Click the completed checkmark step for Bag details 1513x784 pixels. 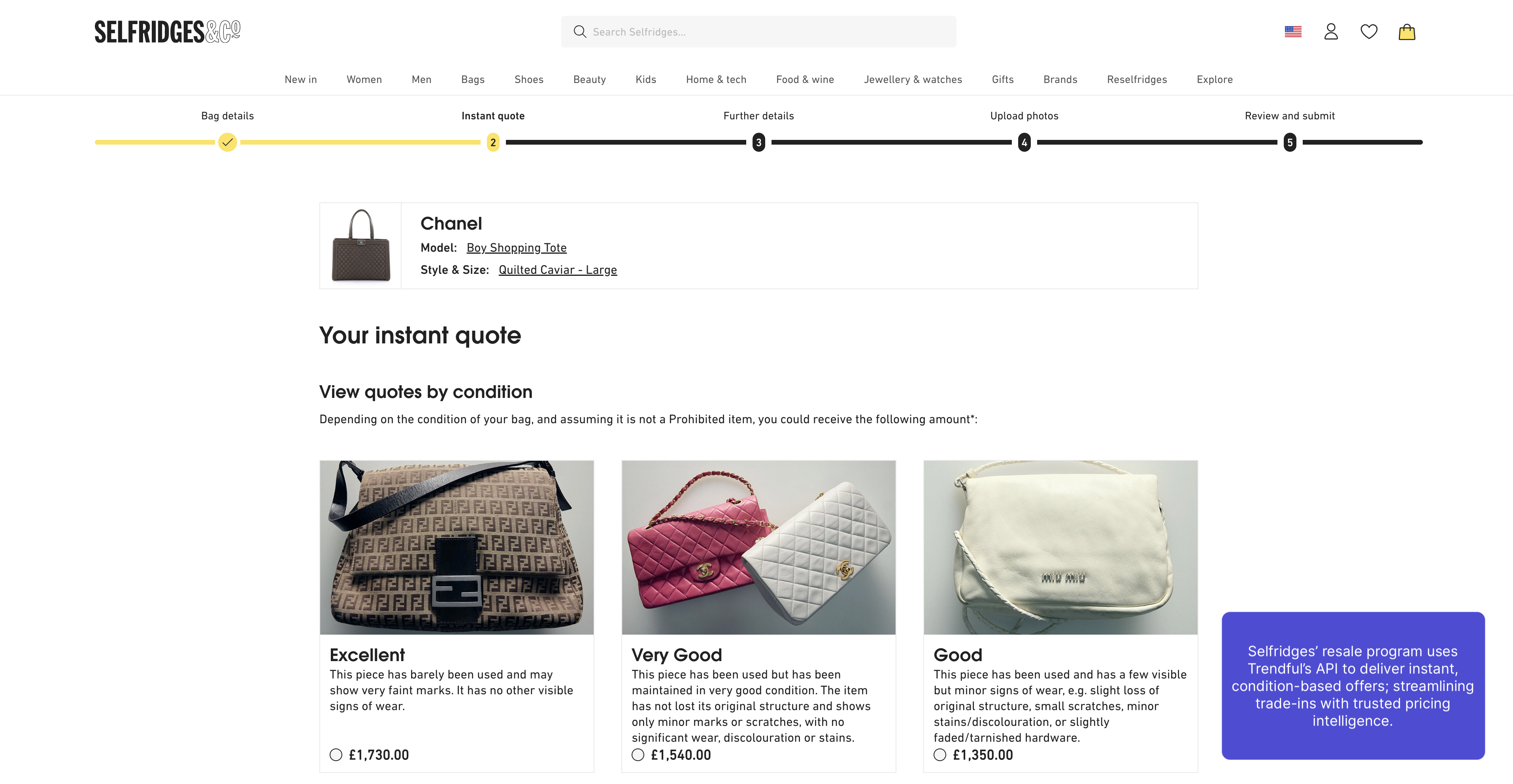pyautogui.click(x=227, y=142)
